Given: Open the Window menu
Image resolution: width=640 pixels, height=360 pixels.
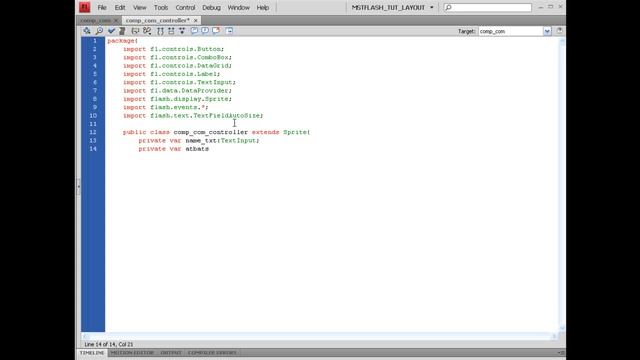Looking at the screenshot, I should coord(238,7).
